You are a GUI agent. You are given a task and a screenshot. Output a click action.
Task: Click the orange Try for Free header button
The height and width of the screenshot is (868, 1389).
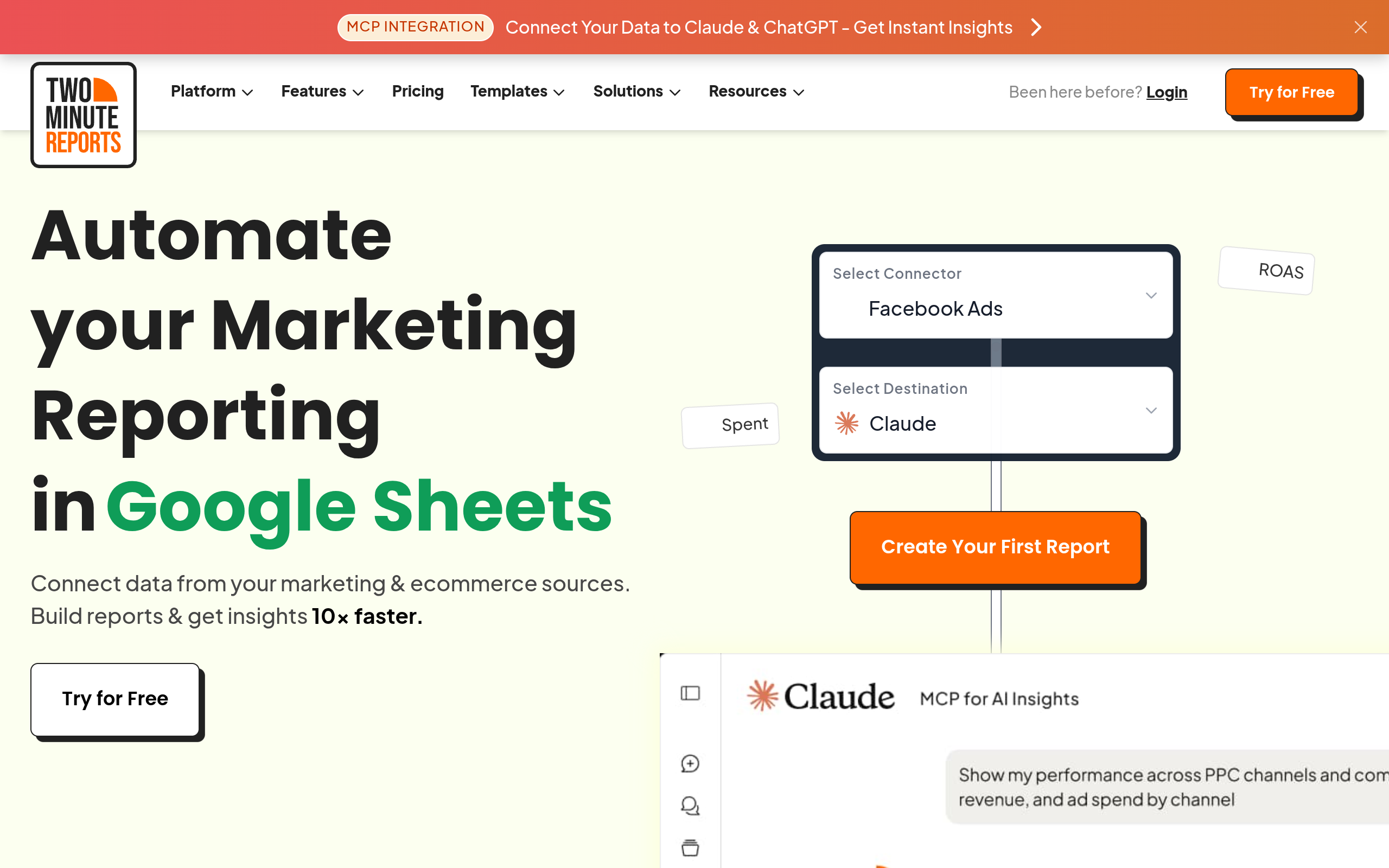1291,92
